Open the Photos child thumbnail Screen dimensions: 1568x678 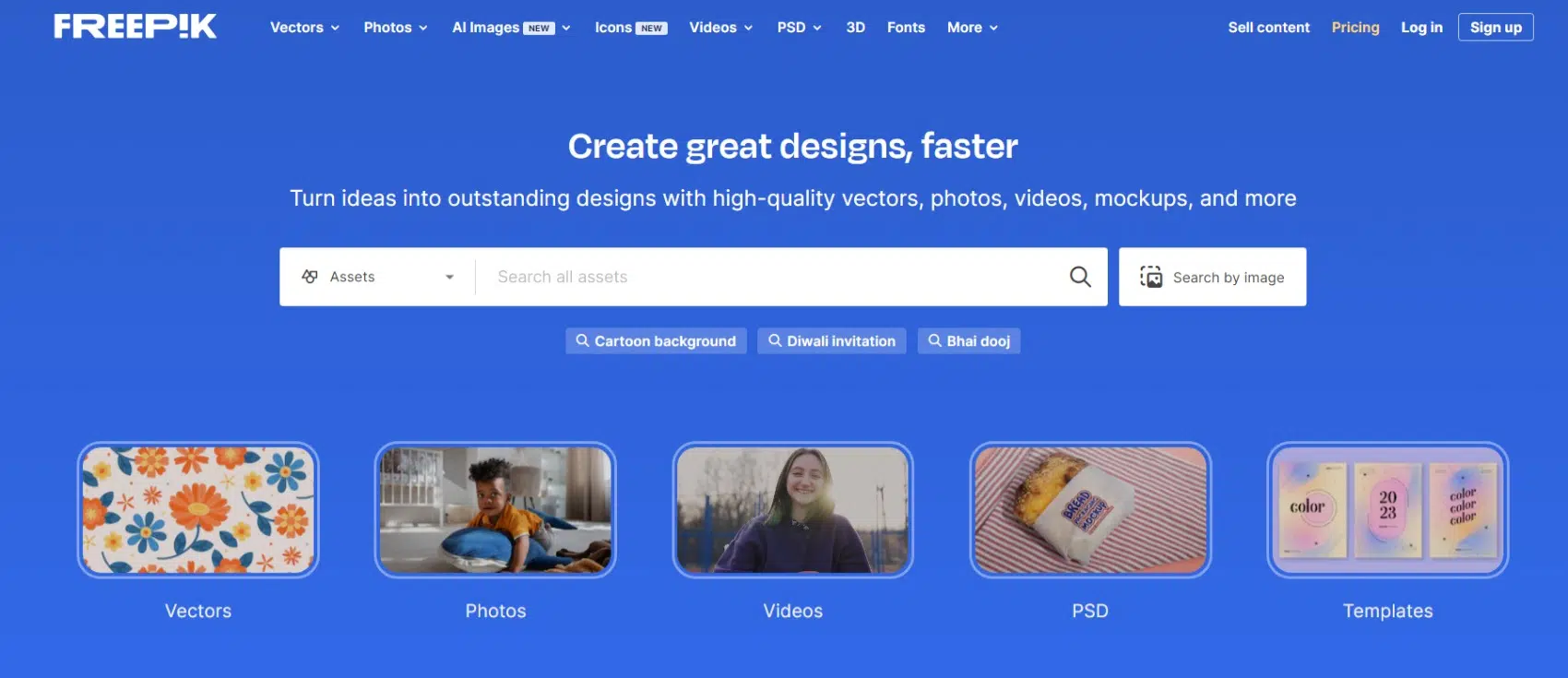click(495, 510)
